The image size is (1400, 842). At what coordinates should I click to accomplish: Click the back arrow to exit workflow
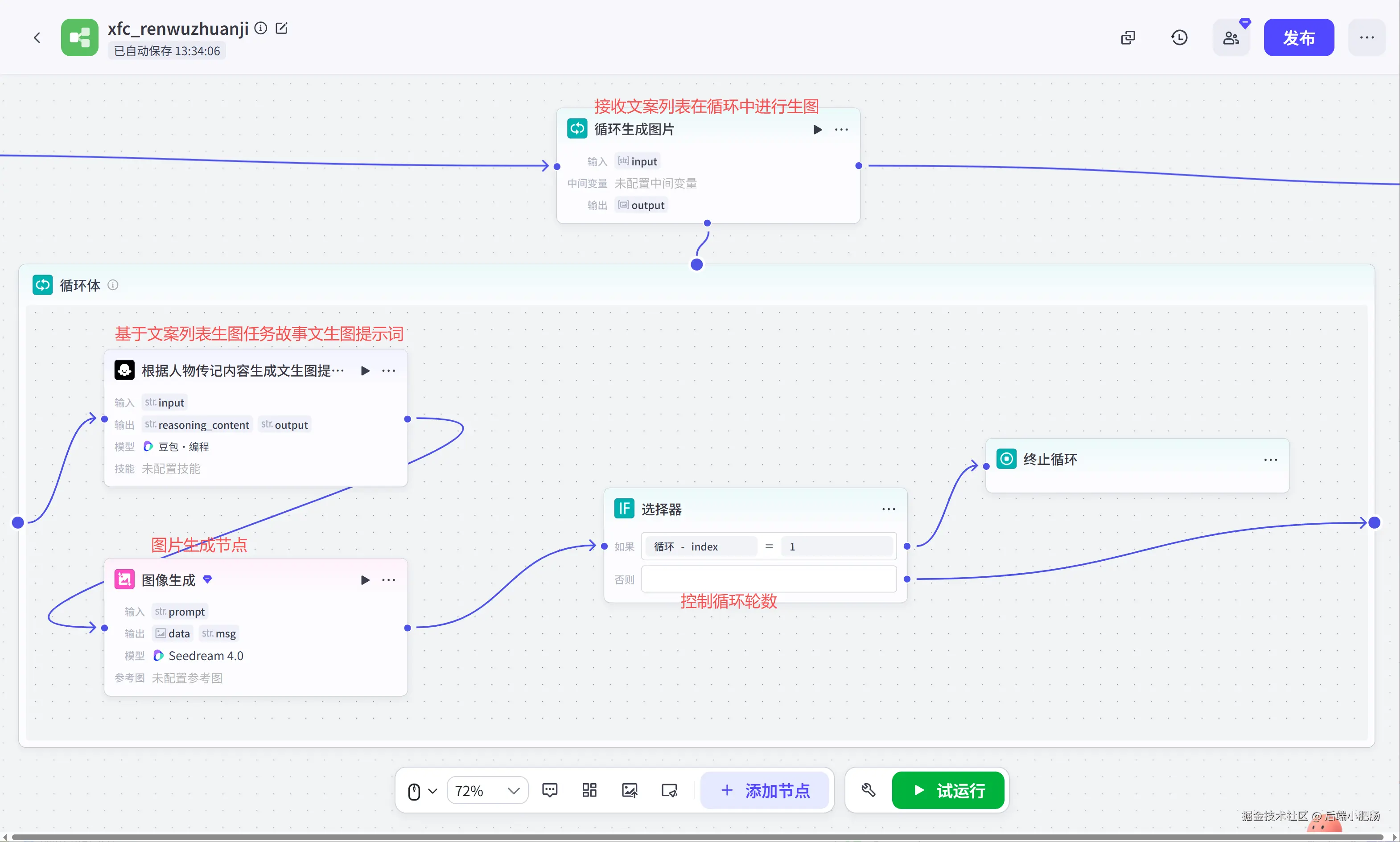pyautogui.click(x=37, y=37)
